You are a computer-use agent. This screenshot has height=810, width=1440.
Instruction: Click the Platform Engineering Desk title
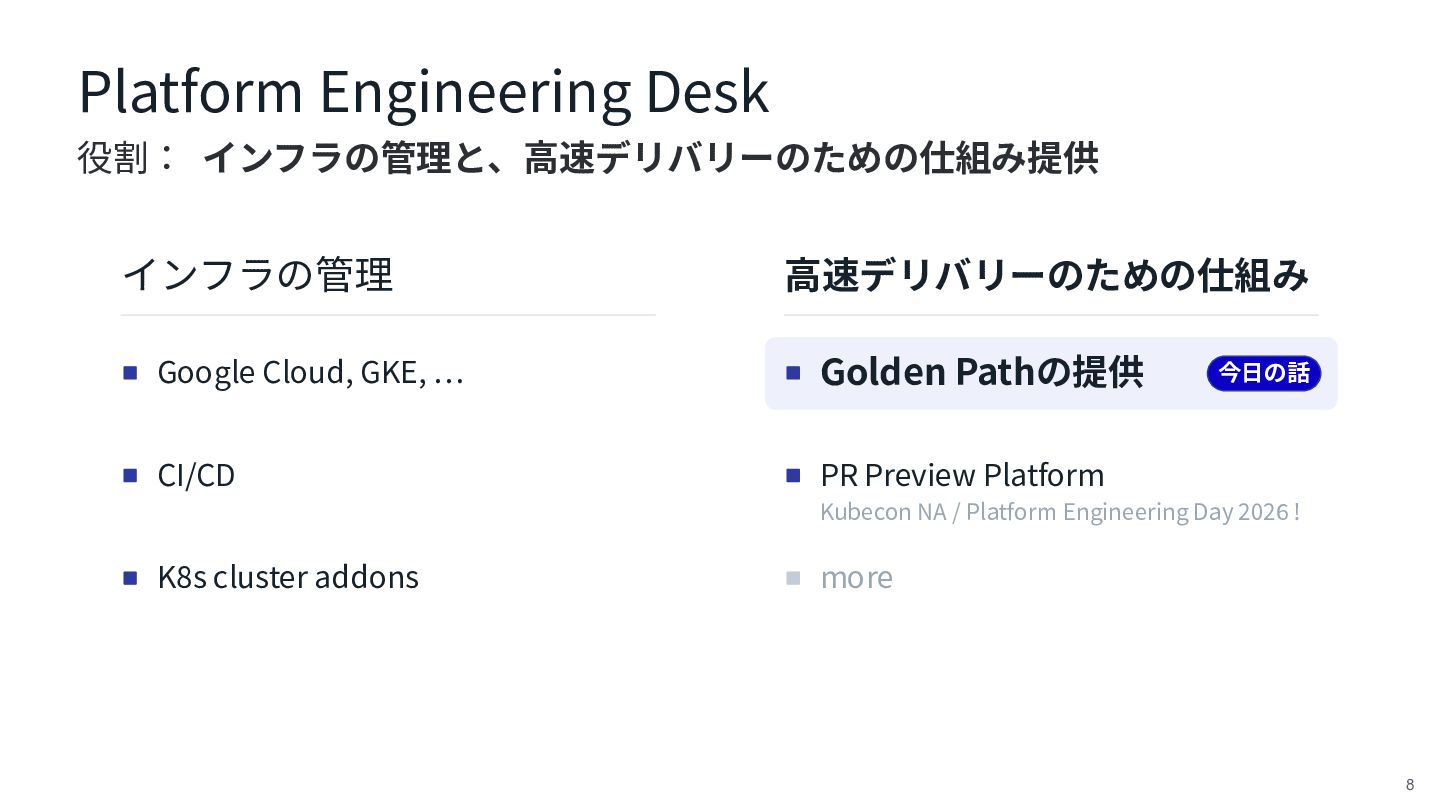tap(423, 92)
